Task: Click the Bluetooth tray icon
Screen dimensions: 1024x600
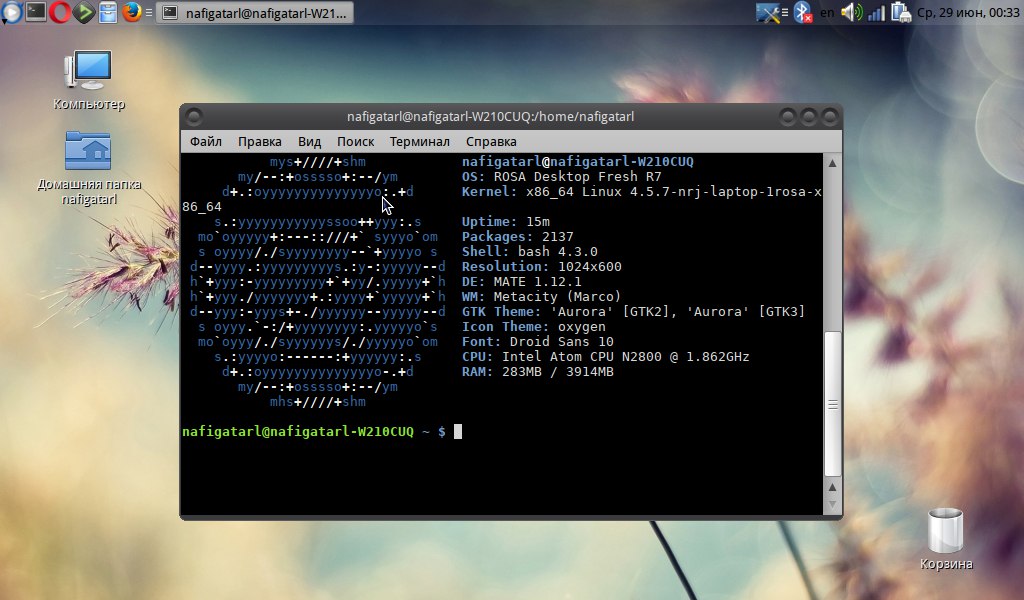Action: tap(802, 12)
